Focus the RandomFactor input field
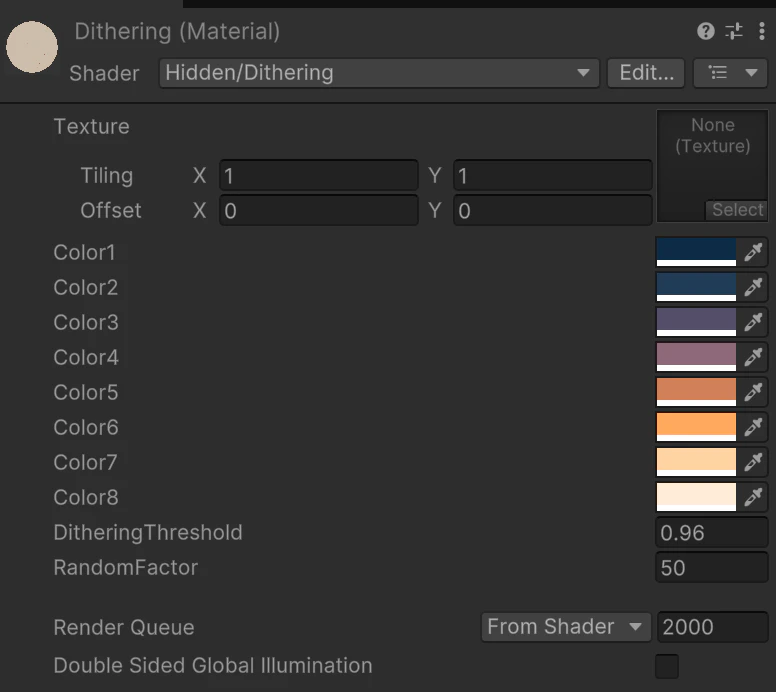 click(711, 568)
